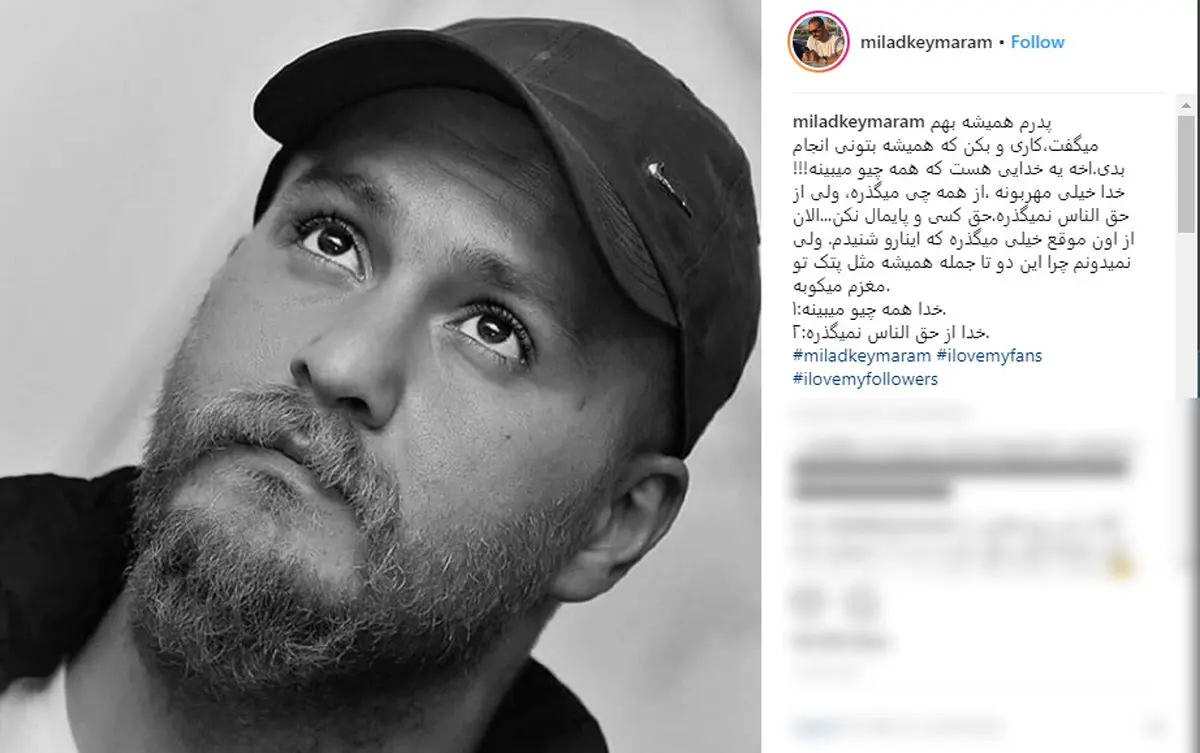
Task: Open the #miladkeymaram hashtag
Action: 862,357
